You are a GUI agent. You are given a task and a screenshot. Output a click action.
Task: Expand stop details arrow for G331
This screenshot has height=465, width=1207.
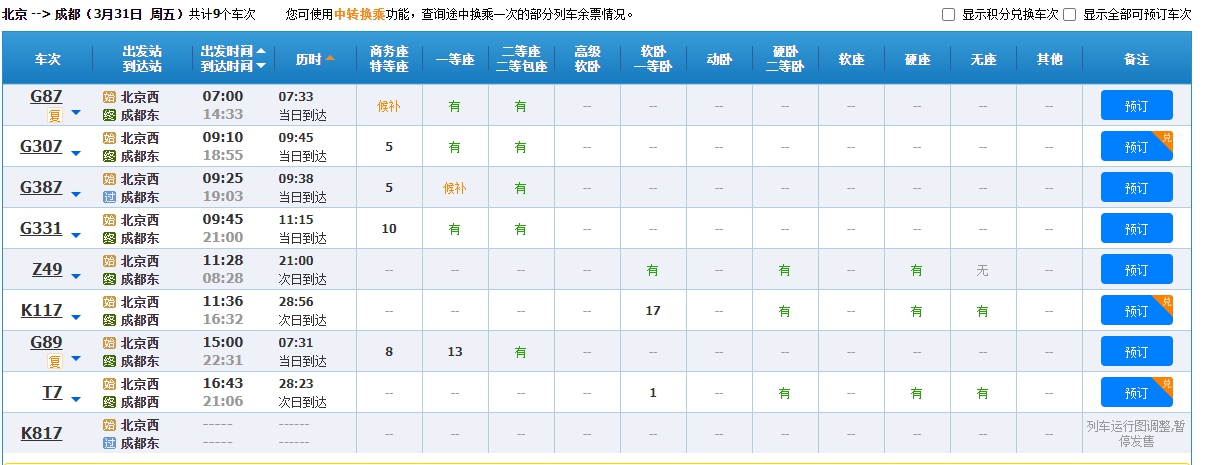pos(75,235)
